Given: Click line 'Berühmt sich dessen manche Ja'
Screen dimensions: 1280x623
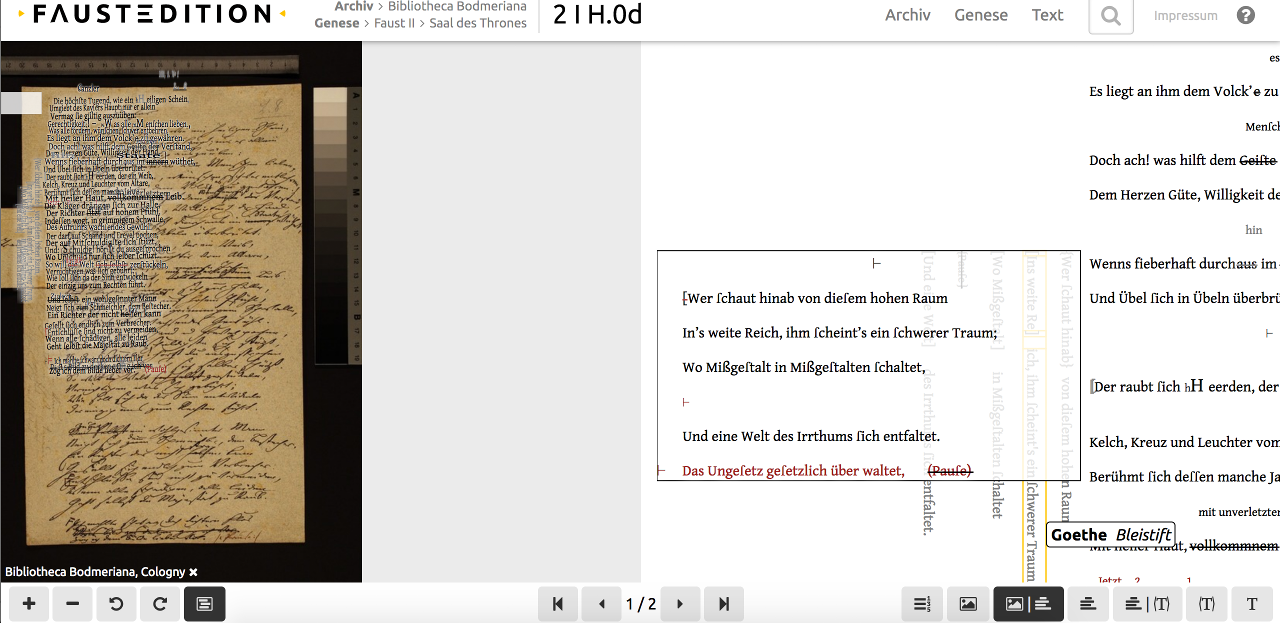Looking at the screenshot, I should [x=1184, y=477].
